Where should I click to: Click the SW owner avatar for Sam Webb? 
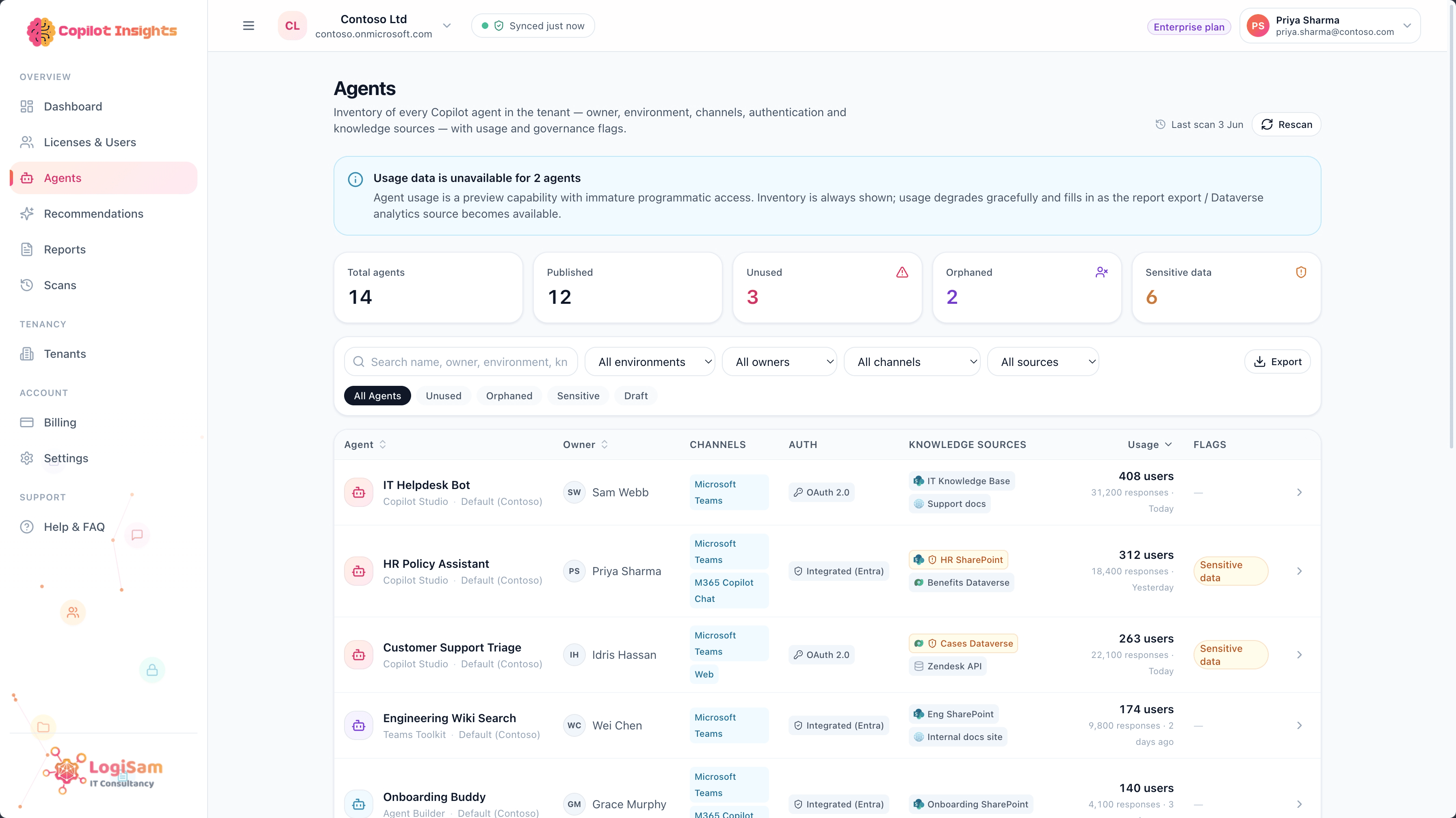pos(574,493)
